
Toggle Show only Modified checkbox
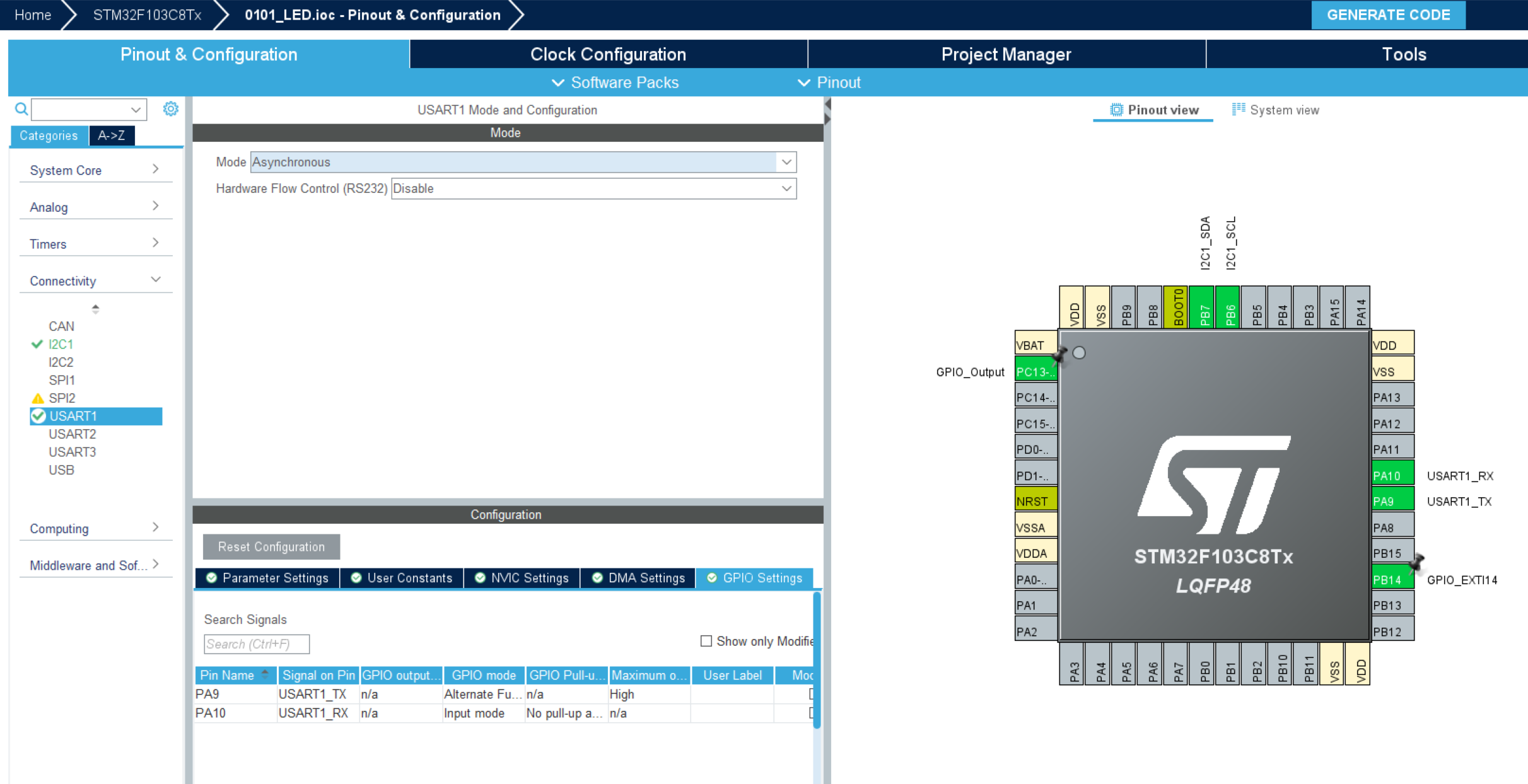(x=706, y=641)
